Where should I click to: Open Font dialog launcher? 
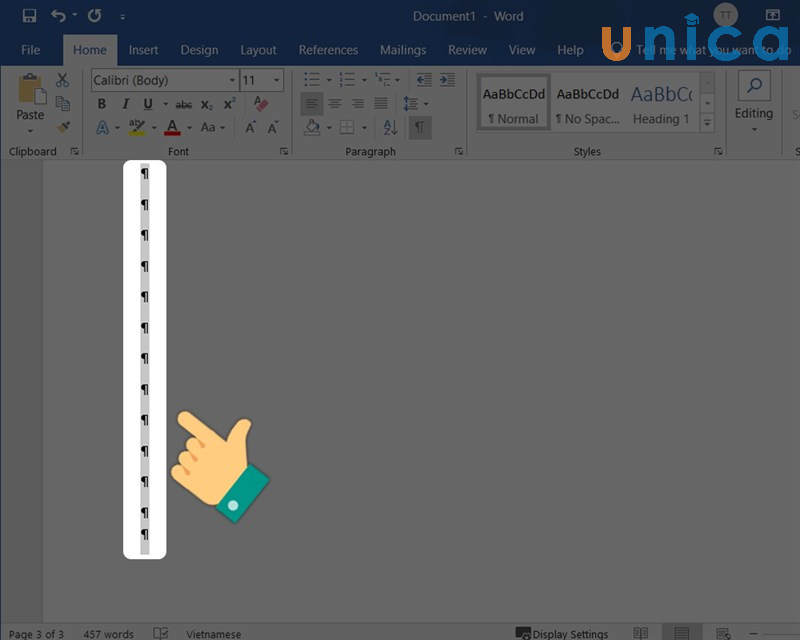click(284, 151)
